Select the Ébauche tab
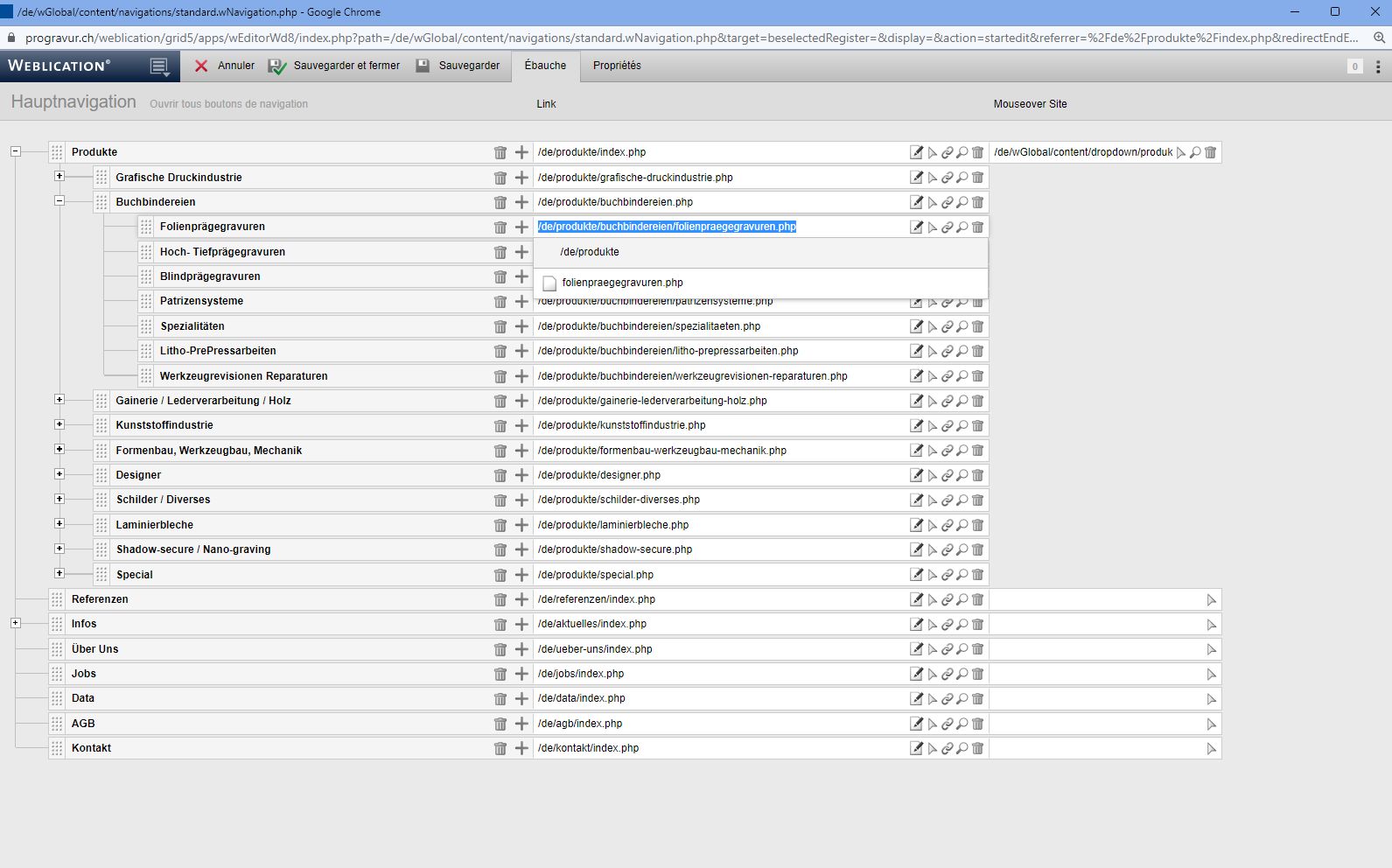1392x868 pixels. click(x=545, y=66)
